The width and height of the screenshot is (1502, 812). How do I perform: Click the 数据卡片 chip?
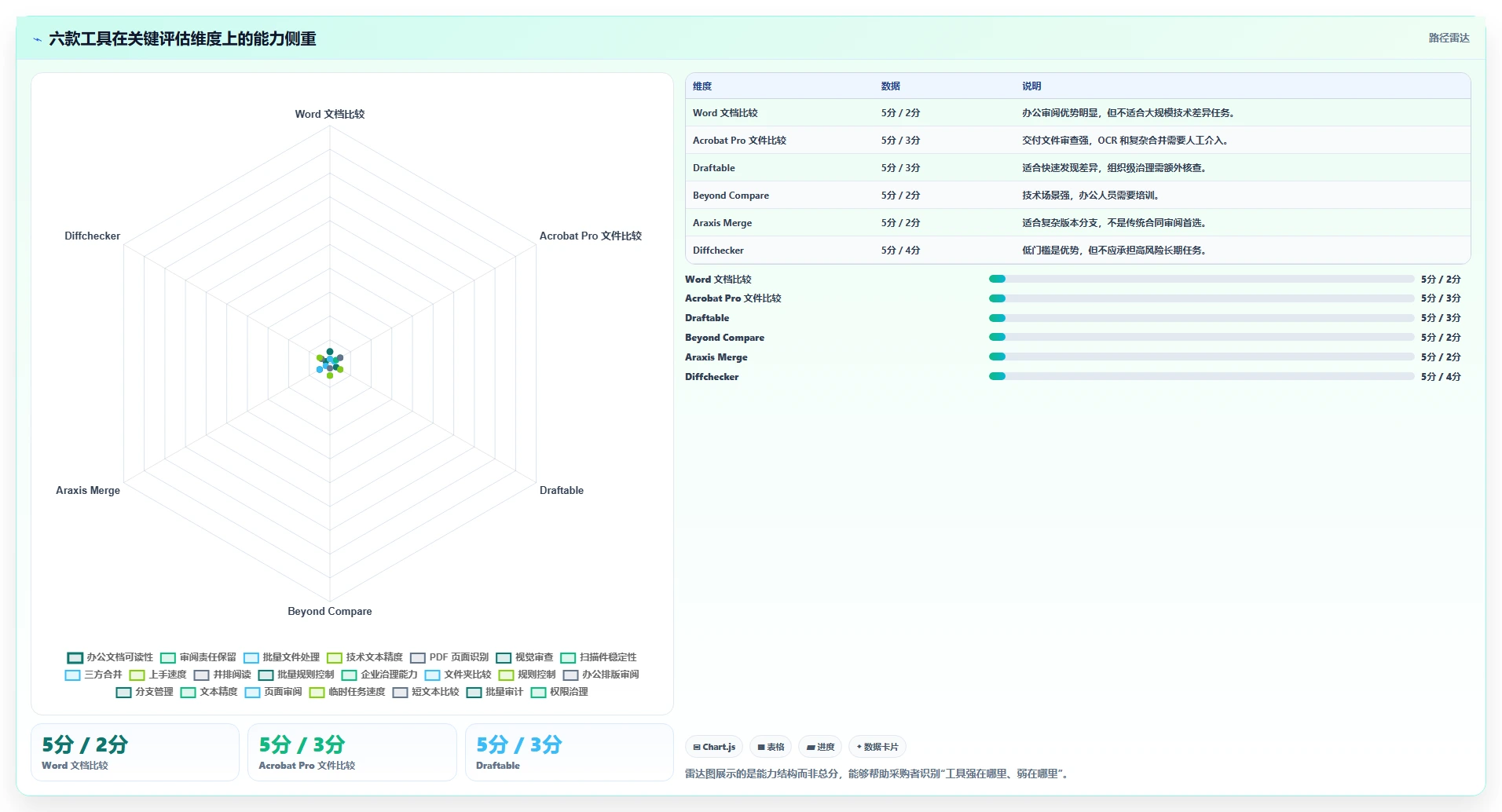click(x=877, y=747)
